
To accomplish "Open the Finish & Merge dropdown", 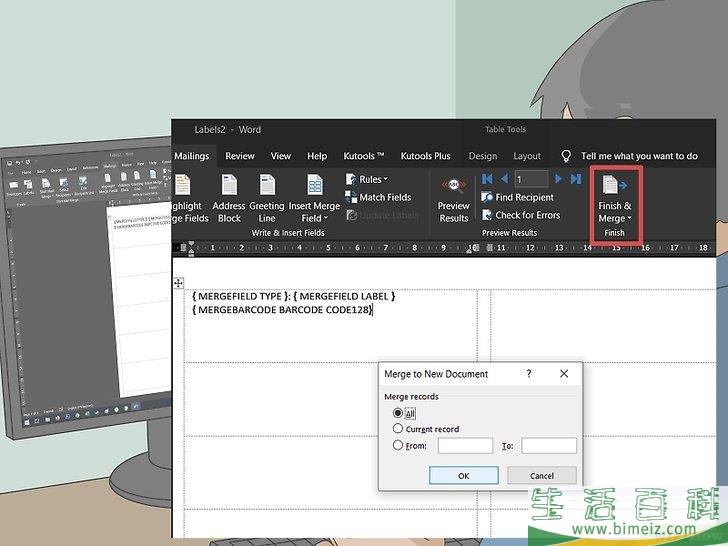I will (x=615, y=200).
